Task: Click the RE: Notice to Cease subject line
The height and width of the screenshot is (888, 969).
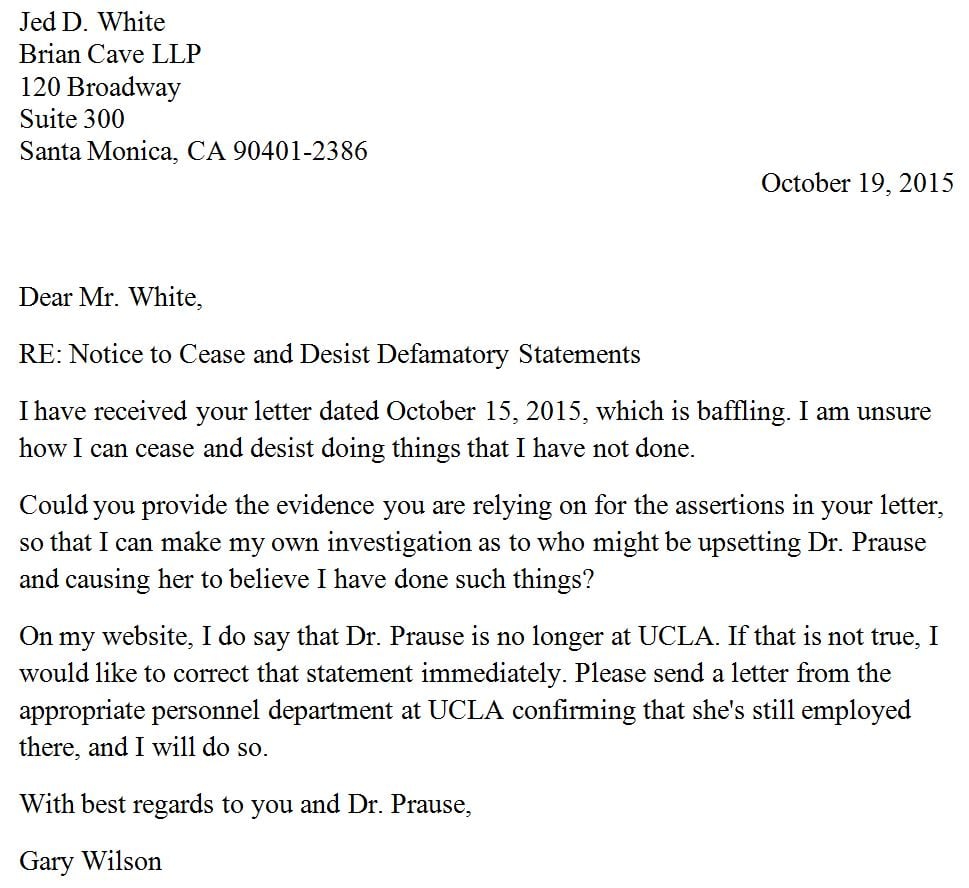Action: (329, 353)
